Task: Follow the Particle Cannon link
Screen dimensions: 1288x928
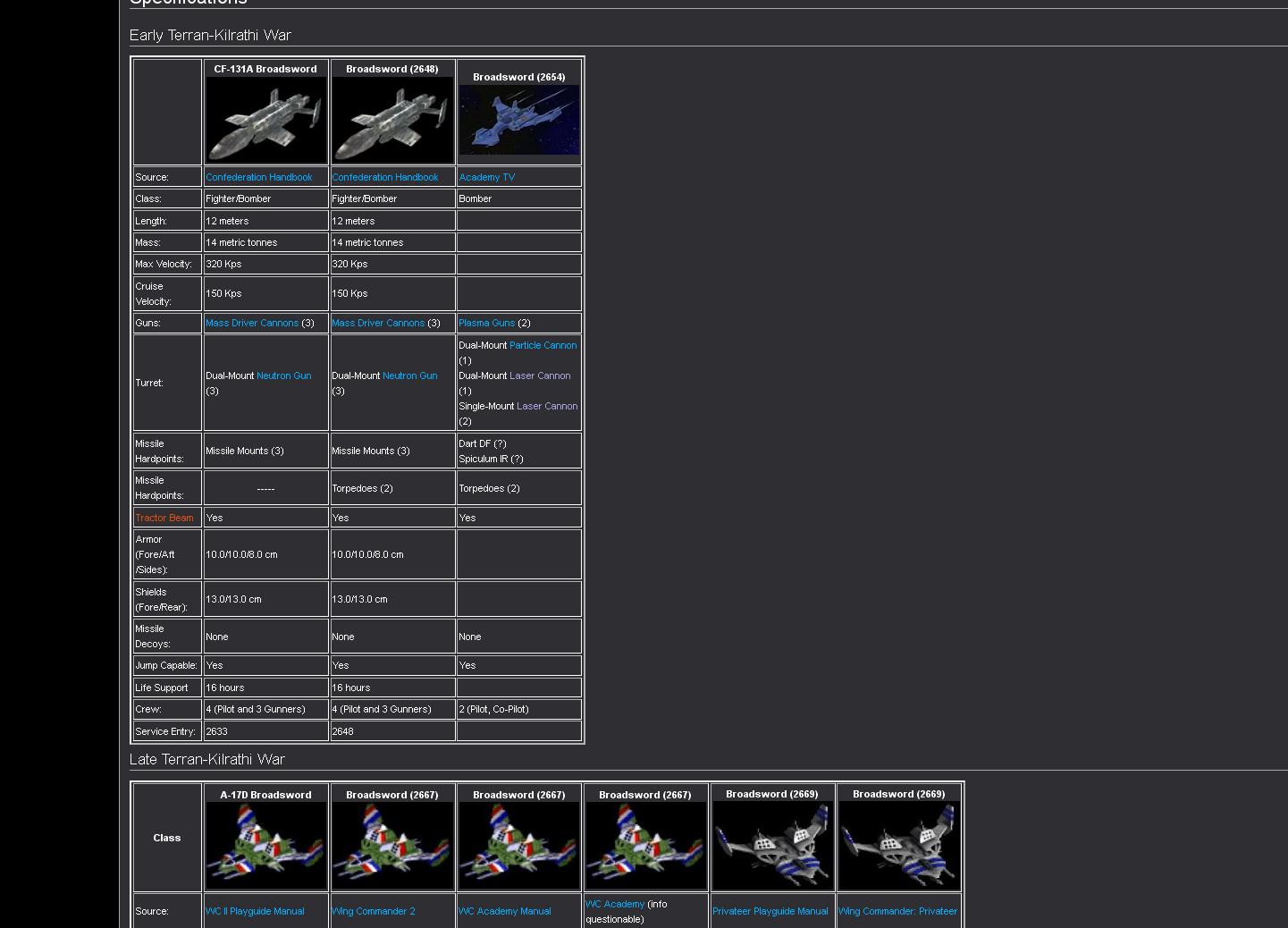Action: pos(543,345)
